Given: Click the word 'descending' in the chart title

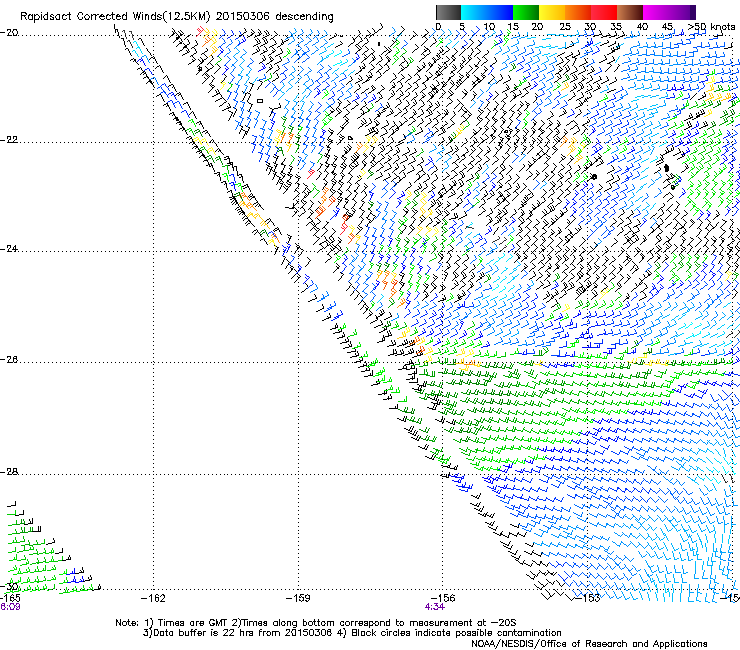Looking at the screenshot, I should point(304,17).
